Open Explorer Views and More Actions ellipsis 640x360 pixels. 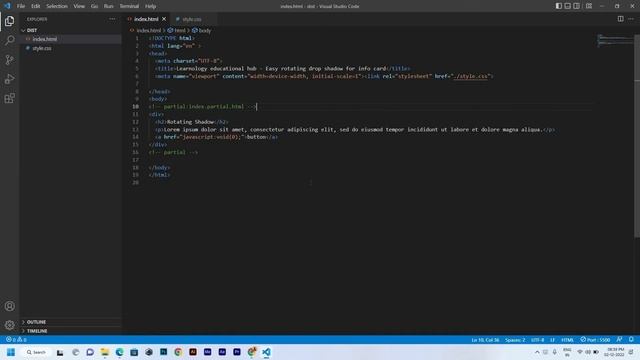pos(112,19)
